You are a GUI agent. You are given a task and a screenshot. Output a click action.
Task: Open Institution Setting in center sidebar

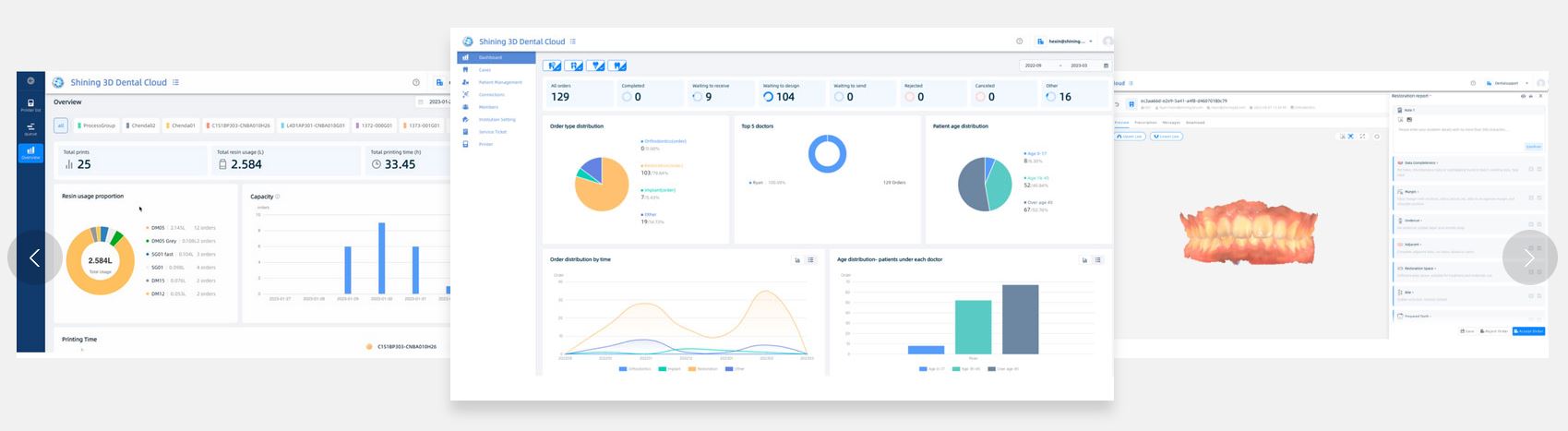tap(497, 119)
